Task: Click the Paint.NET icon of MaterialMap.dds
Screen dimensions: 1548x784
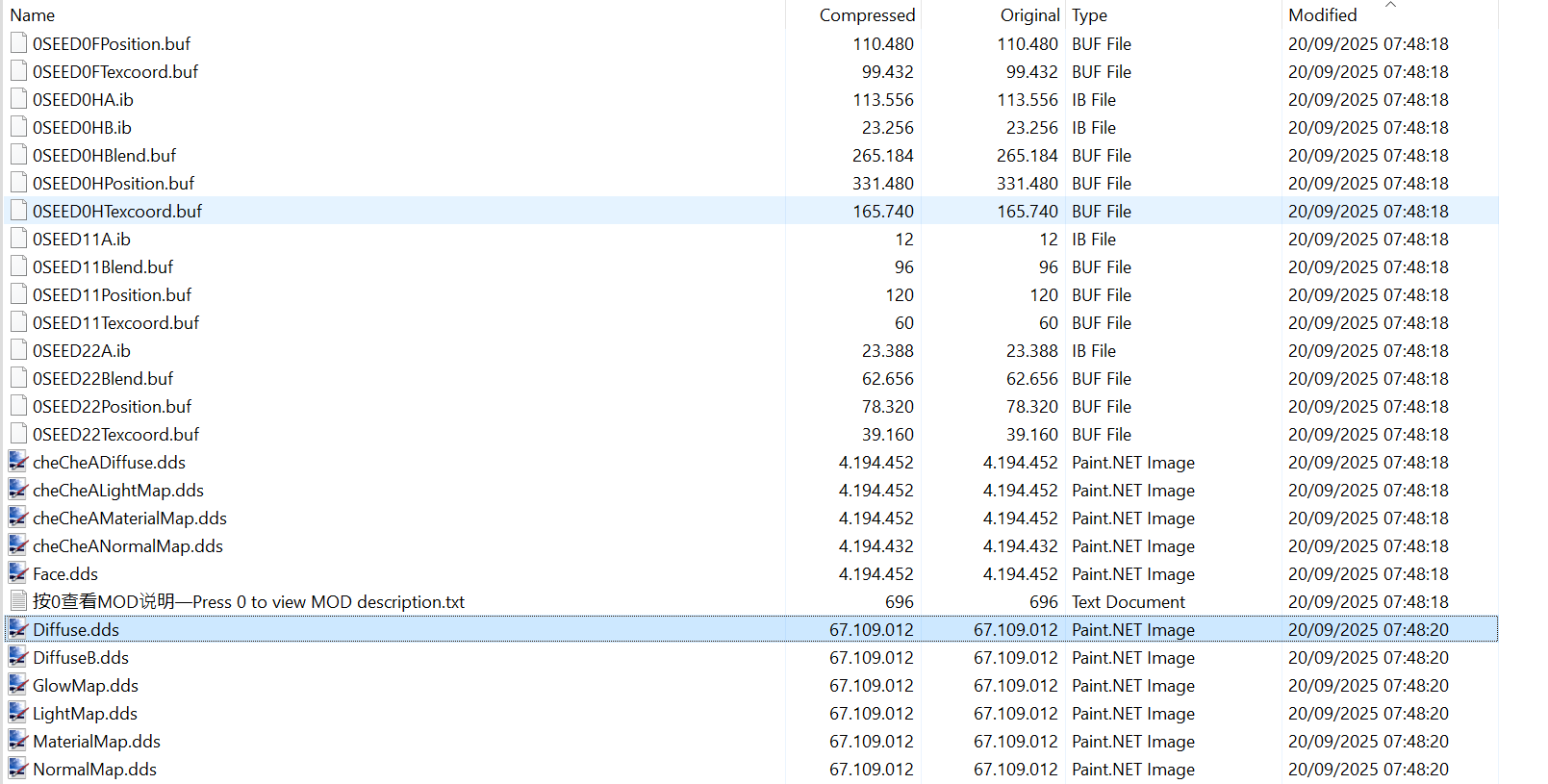Action: pyautogui.click(x=18, y=741)
